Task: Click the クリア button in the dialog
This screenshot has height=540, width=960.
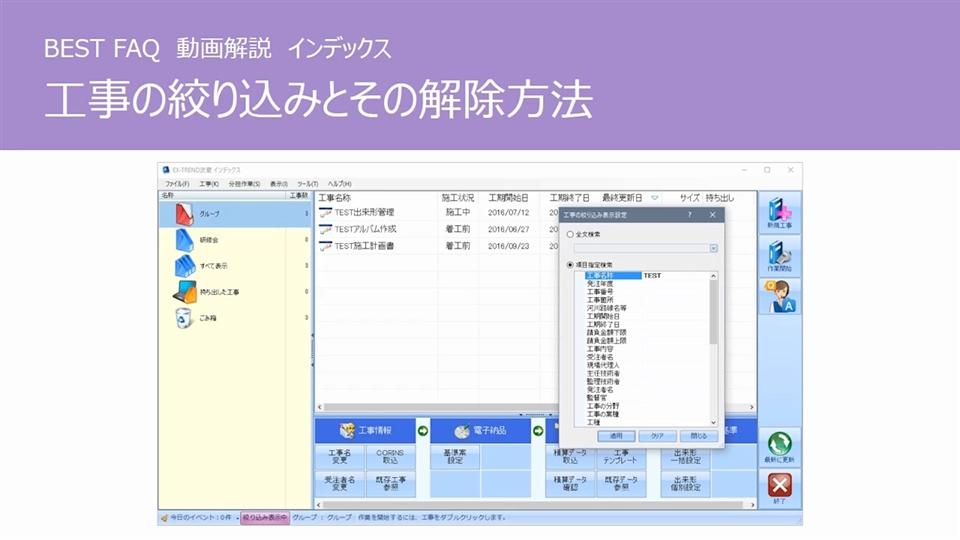Action: [657, 436]
